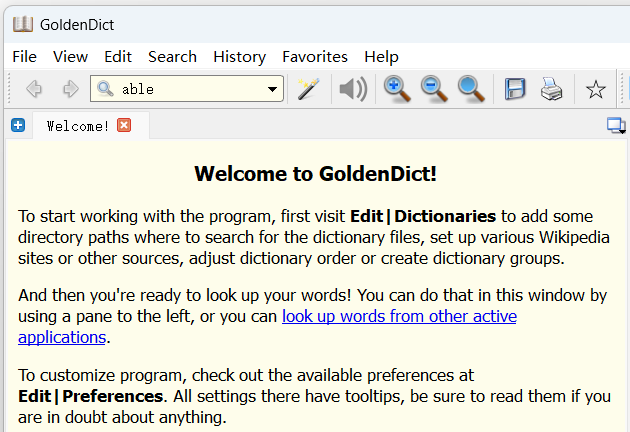This screenshot has height=432, width=630.
Task: Zoom in with the plus magnifier
Action: (397, 90)
